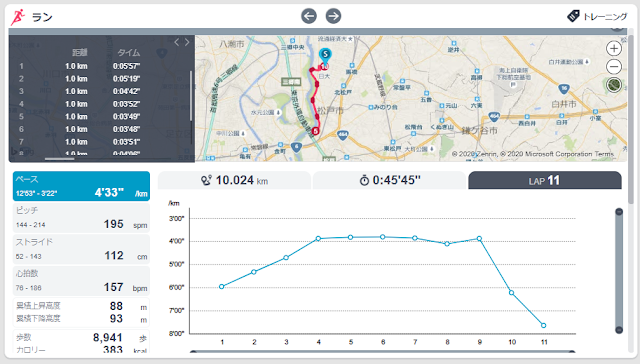
Task: Click the top handle of pace range slider
Action: [x=619, y=212]
